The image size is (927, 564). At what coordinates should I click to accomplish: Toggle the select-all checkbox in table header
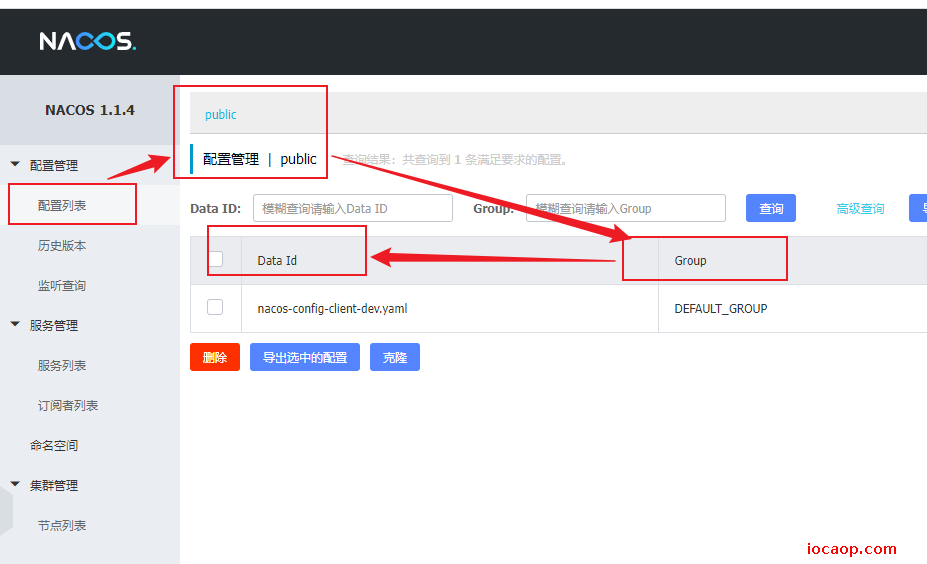pyautogui.click(x=215, y=259)
